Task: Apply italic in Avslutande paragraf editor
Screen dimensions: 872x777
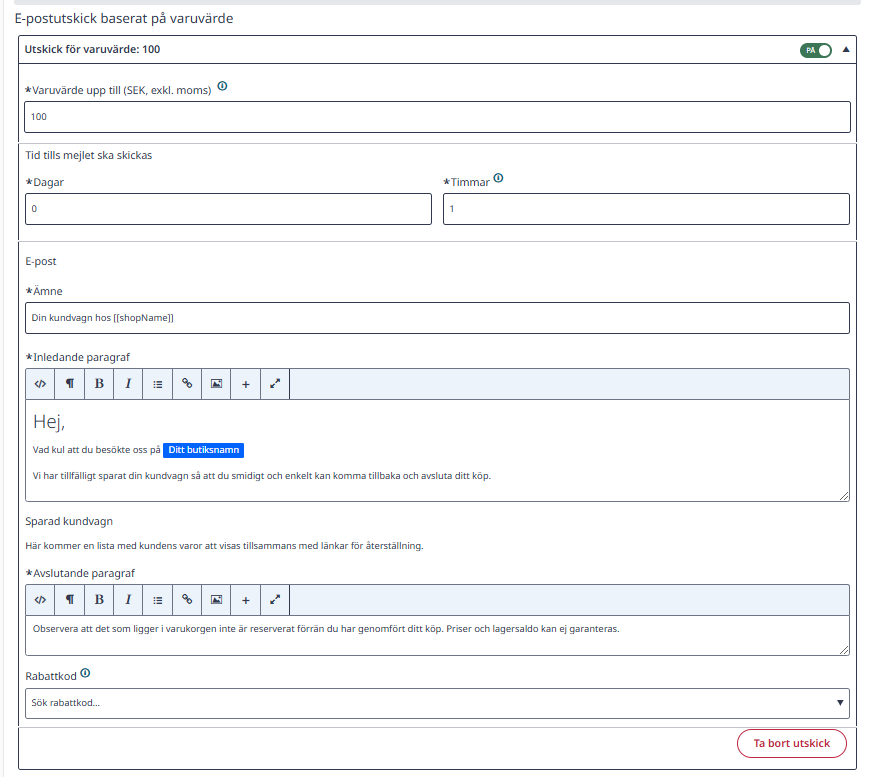Action: (128, 600)
